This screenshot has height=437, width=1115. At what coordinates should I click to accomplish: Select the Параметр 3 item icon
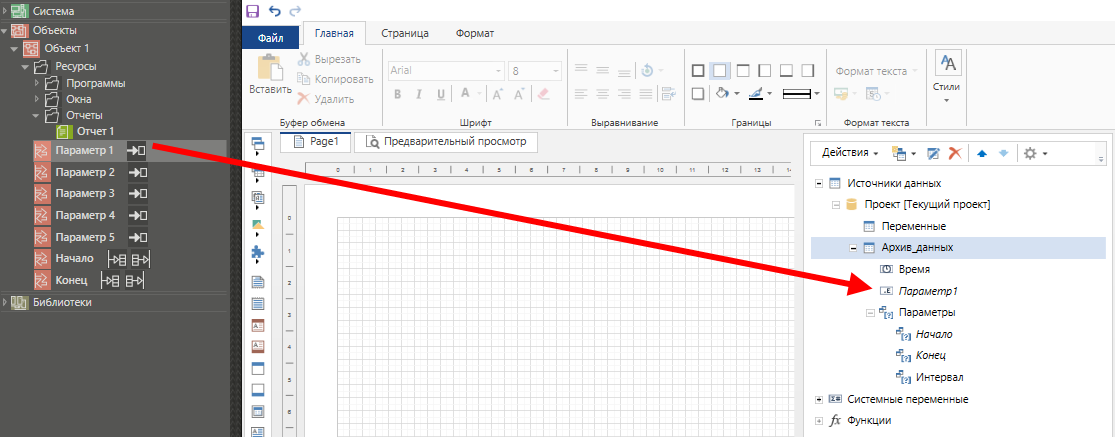(x=42, y=193)
